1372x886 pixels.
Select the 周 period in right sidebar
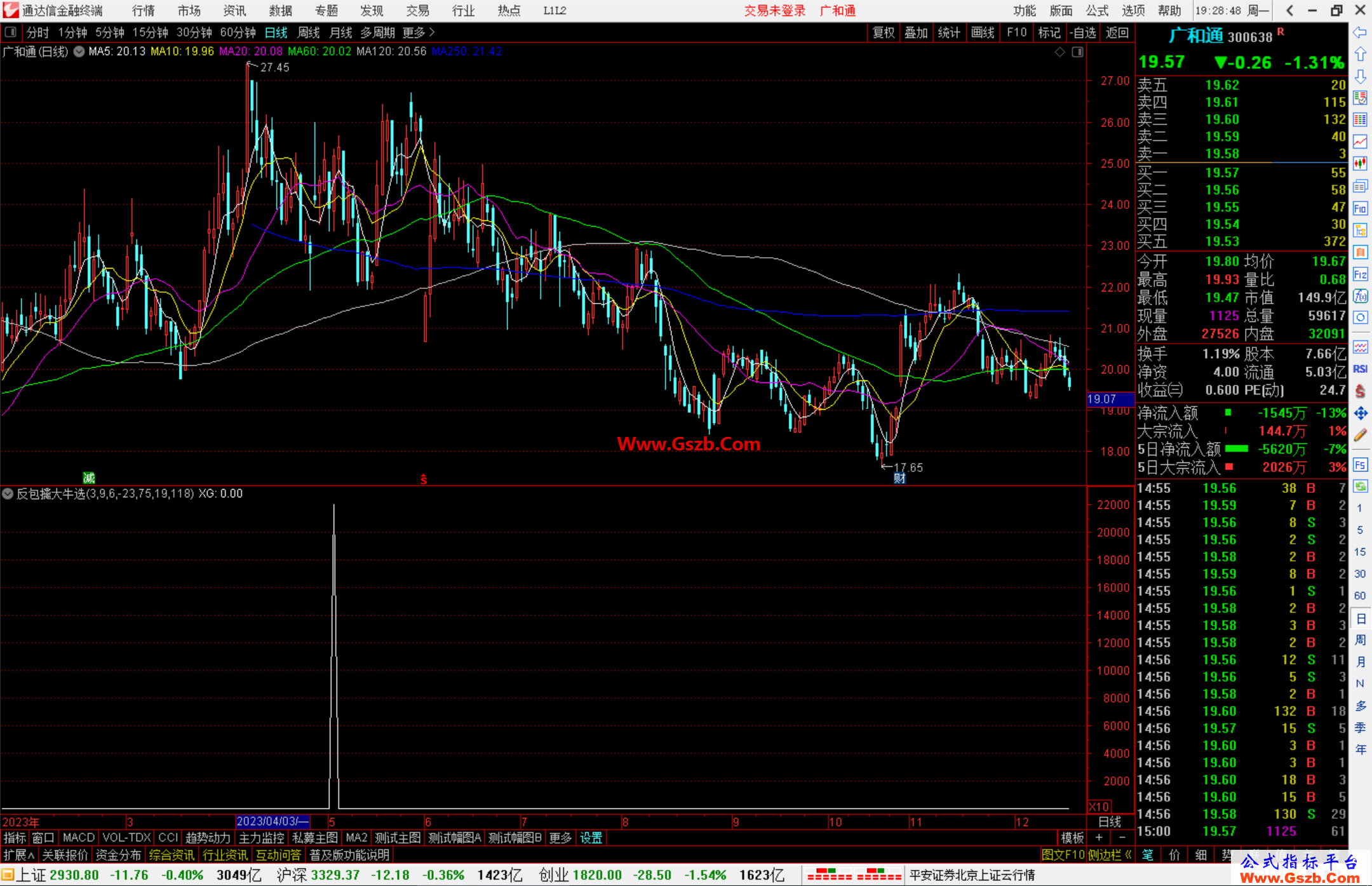coord(1360,640)
